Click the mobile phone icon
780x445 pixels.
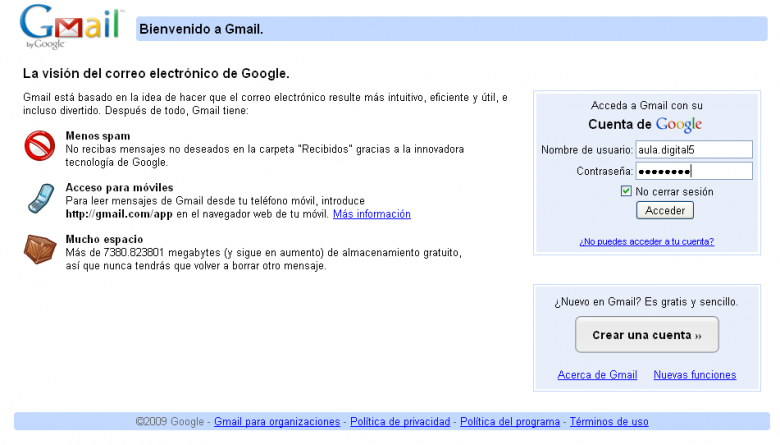(41, 198)
